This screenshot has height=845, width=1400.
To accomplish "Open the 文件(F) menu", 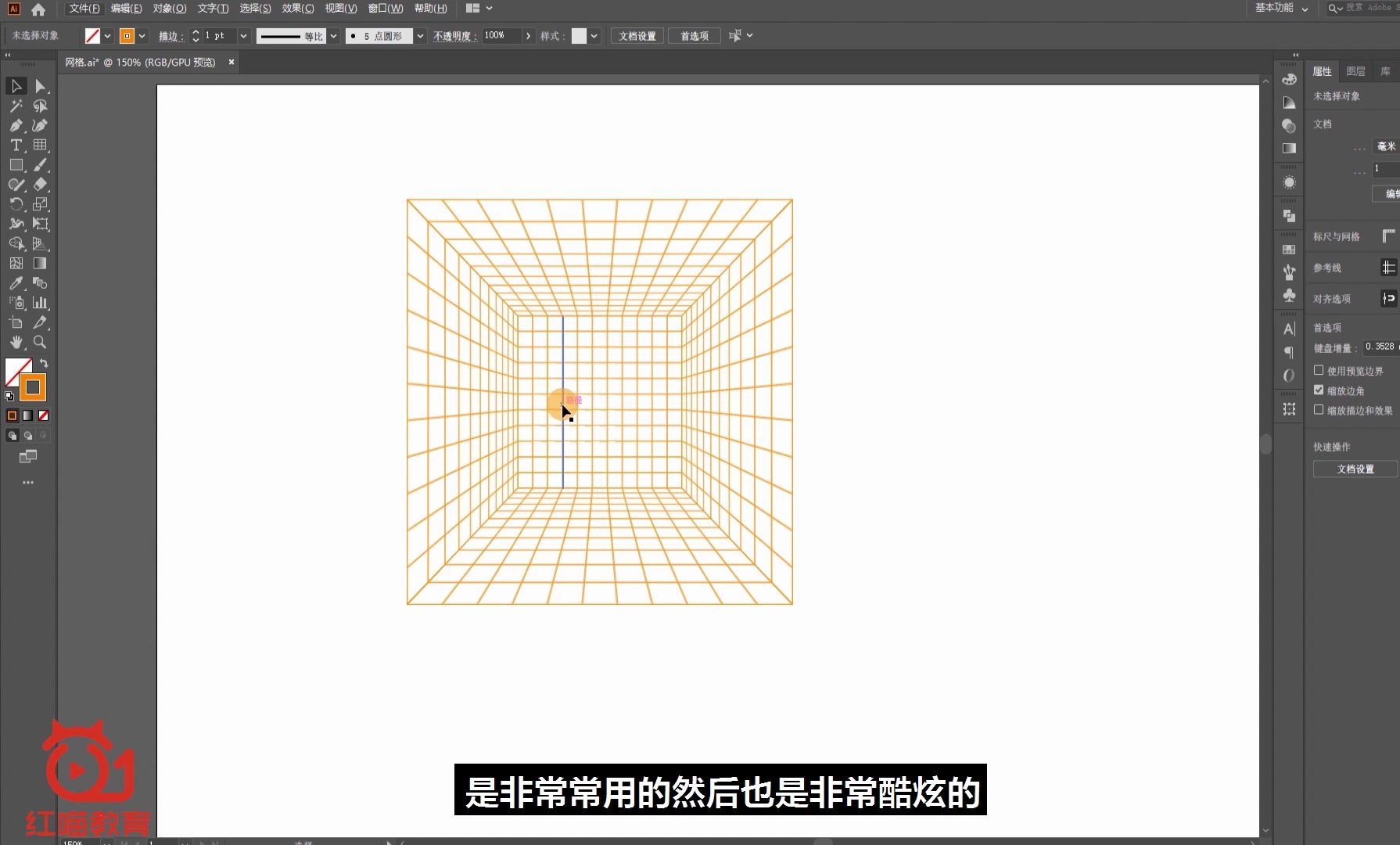I will 84,8.
